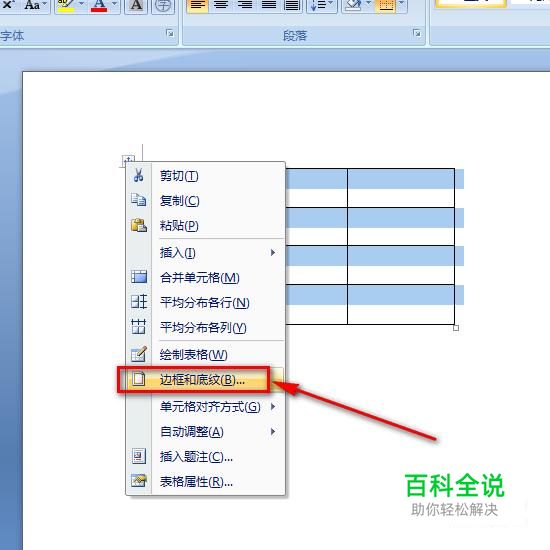Open font color dropdown arrow

click(x=114, y=4)
